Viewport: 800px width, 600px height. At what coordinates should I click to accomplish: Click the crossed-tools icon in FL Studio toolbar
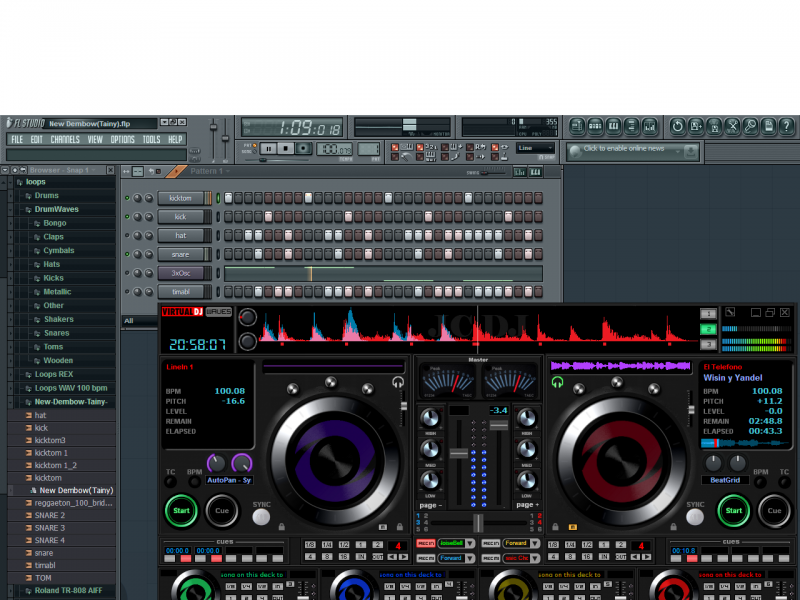pos(732,126)
